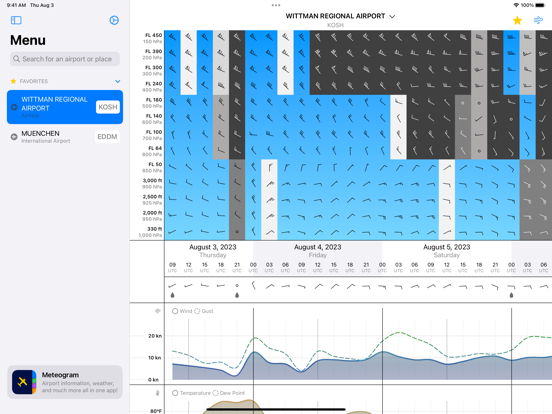Click the EDDM code badge
Image resolution: width=552 pixels, height=414 pixels.
coord(107,137)
